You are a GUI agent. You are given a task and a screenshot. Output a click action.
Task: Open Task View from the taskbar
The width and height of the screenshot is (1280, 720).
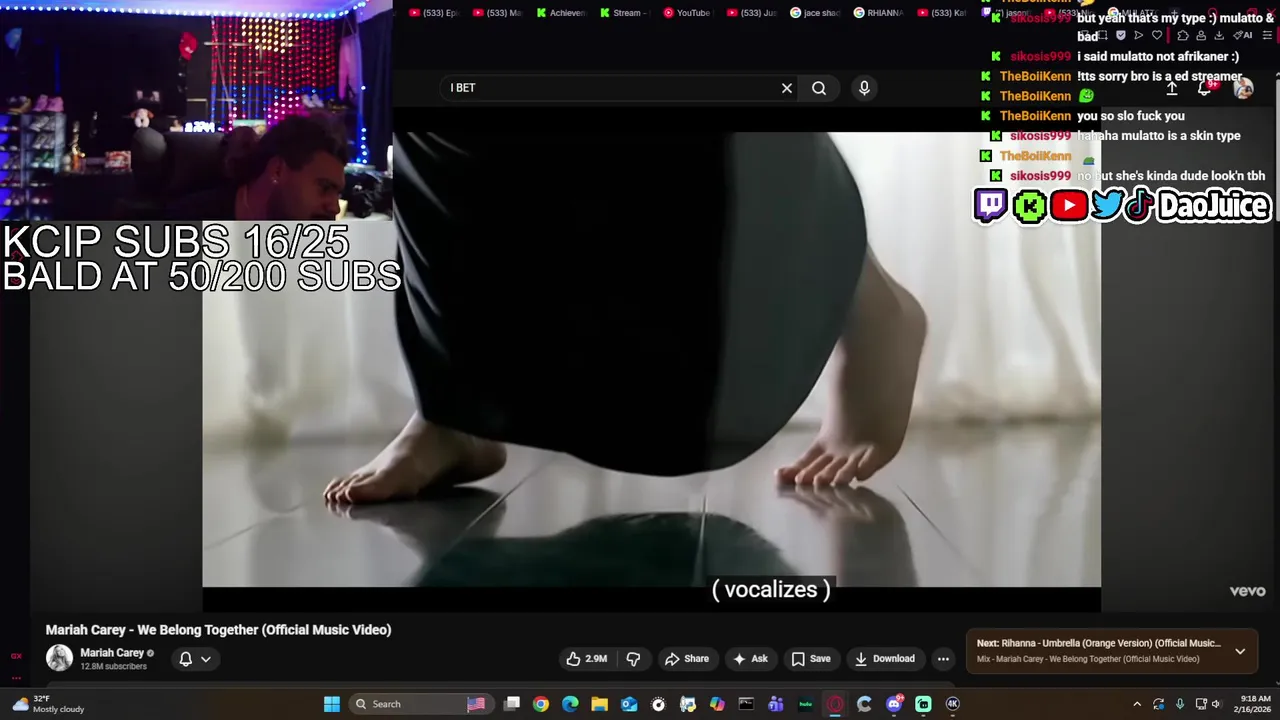512,704
